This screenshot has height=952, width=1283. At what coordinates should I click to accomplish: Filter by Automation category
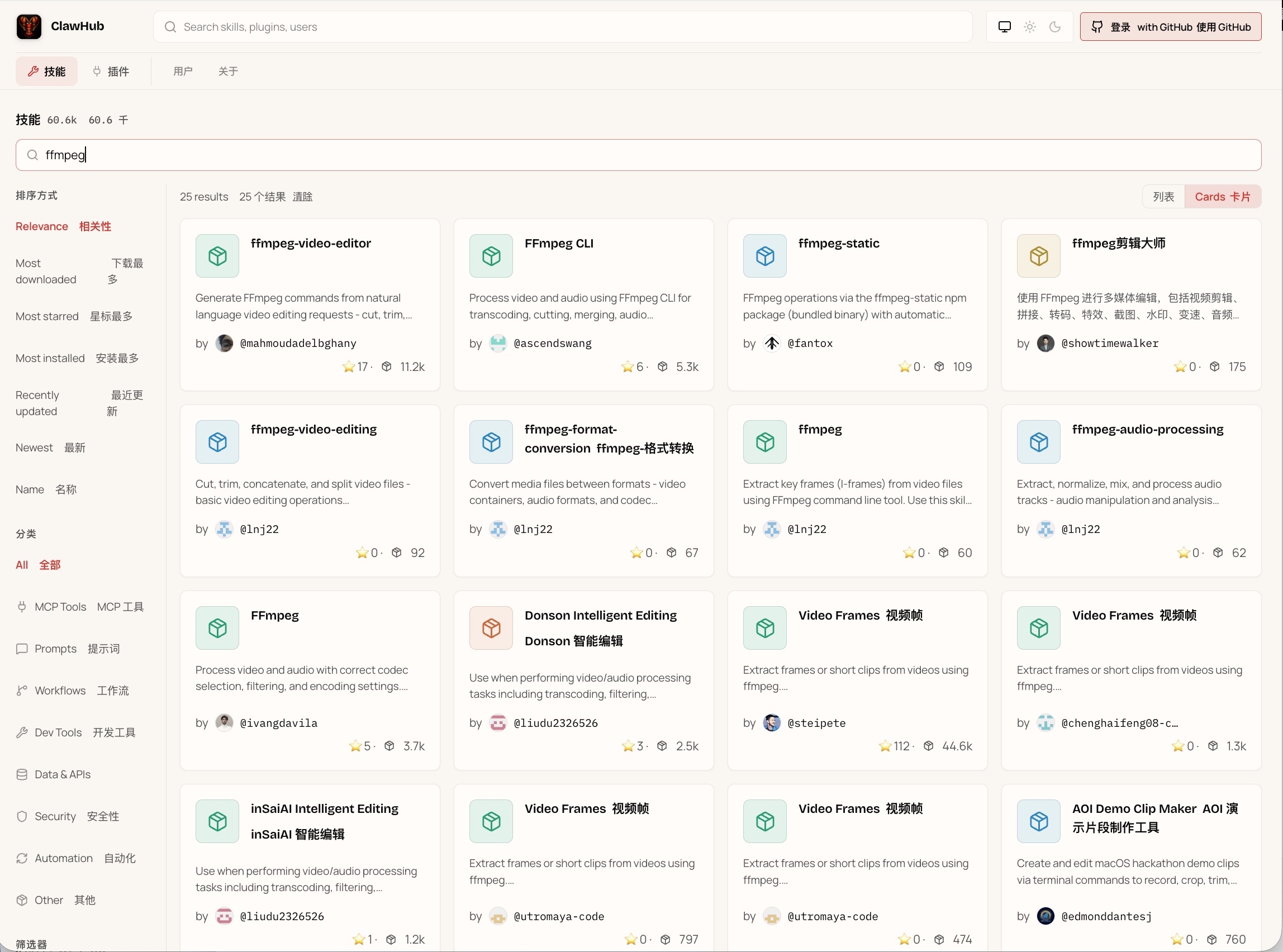[76, 859]
